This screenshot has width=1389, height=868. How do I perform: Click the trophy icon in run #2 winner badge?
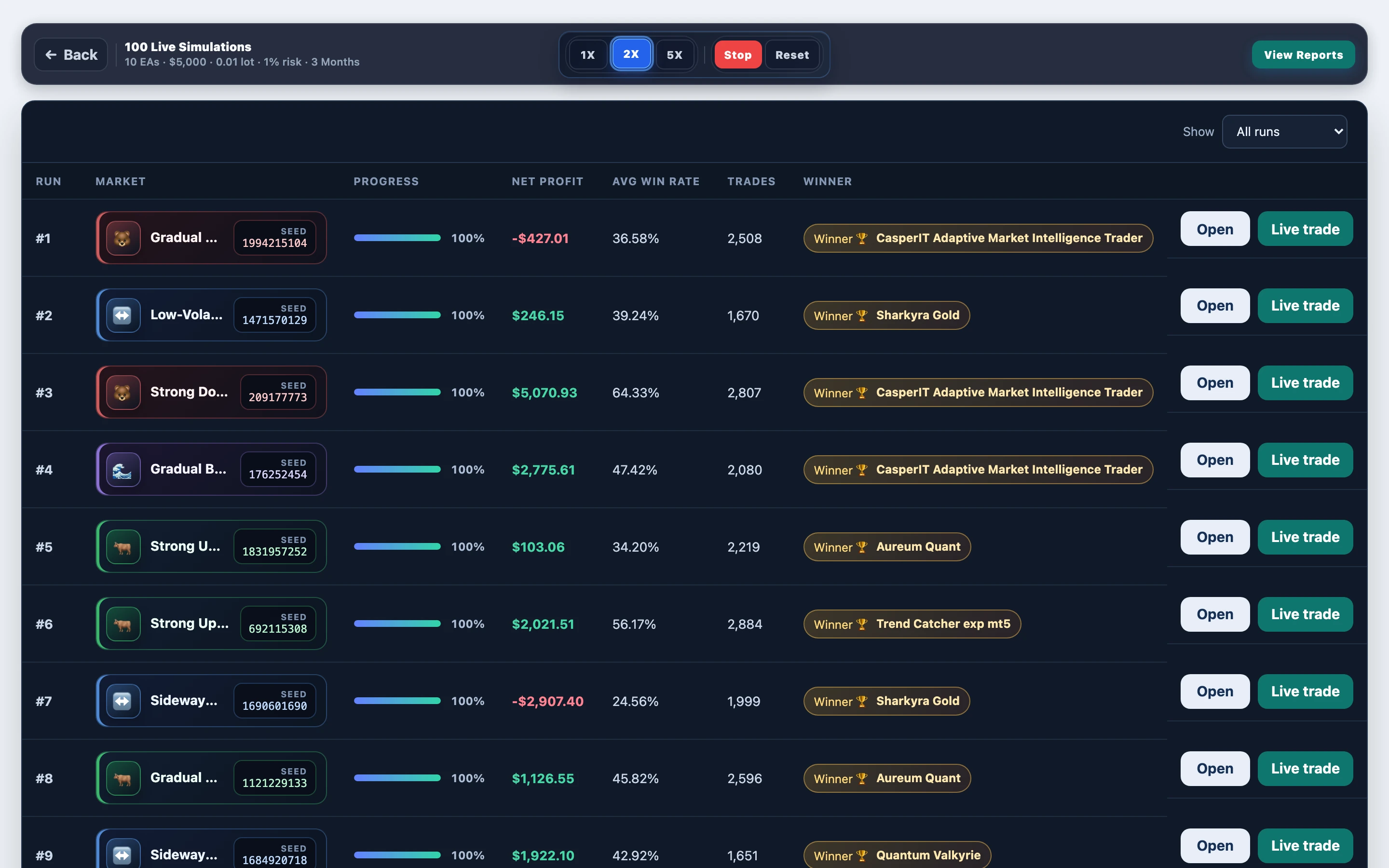[x=861, y=316]
